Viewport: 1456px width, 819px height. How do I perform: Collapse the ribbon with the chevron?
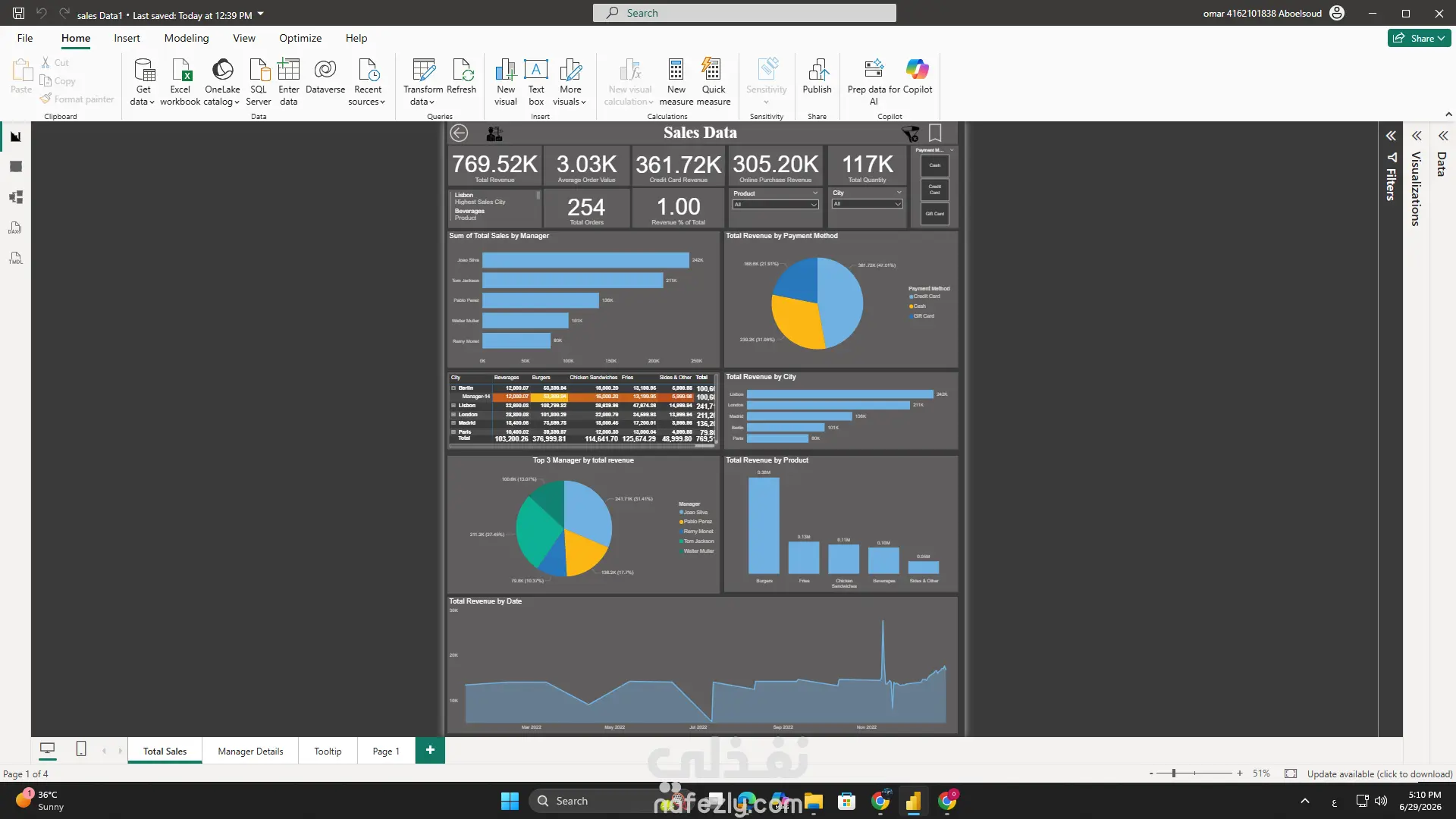[1448, 115]
